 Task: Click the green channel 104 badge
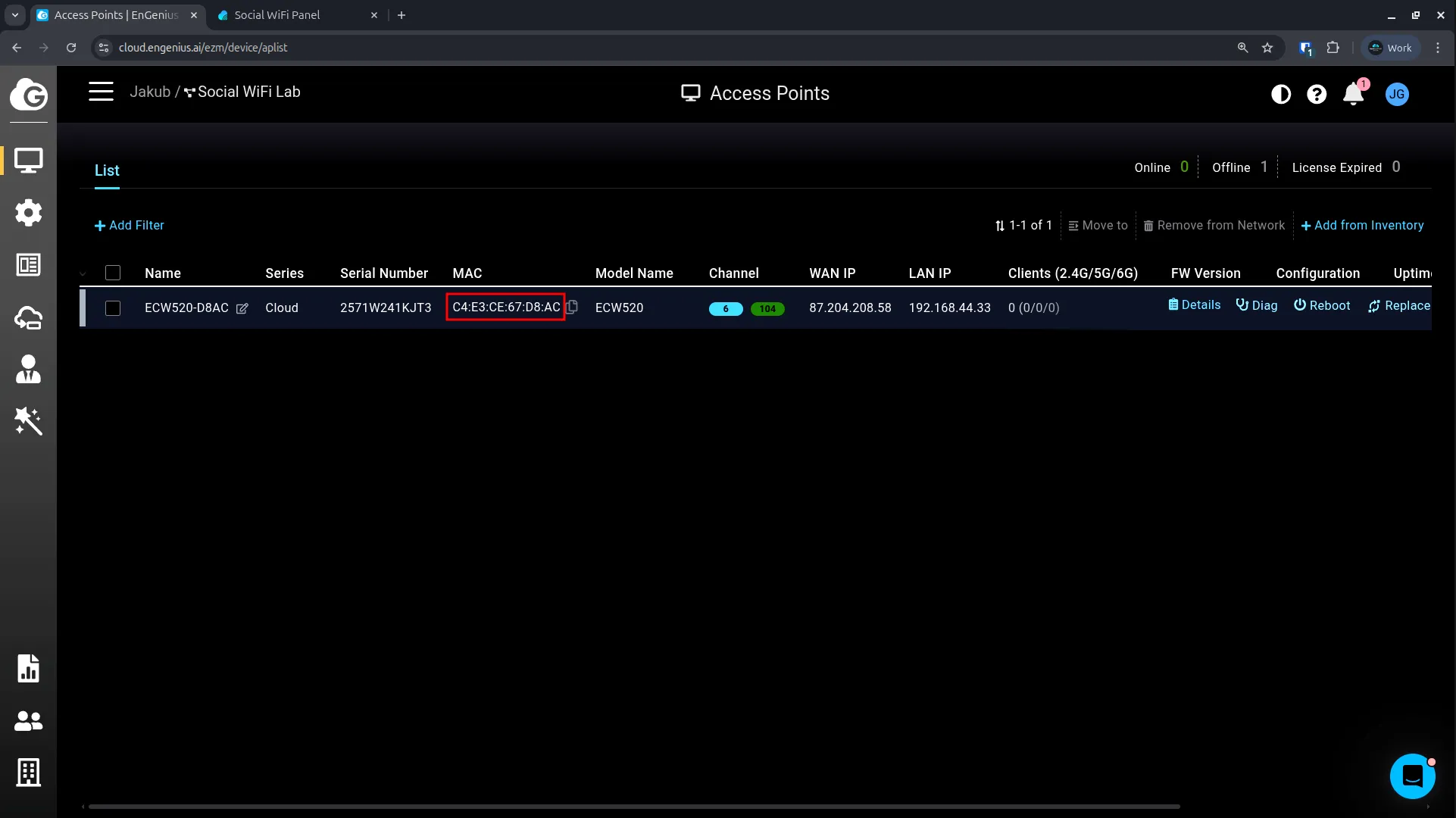click(x=767, y=308)
